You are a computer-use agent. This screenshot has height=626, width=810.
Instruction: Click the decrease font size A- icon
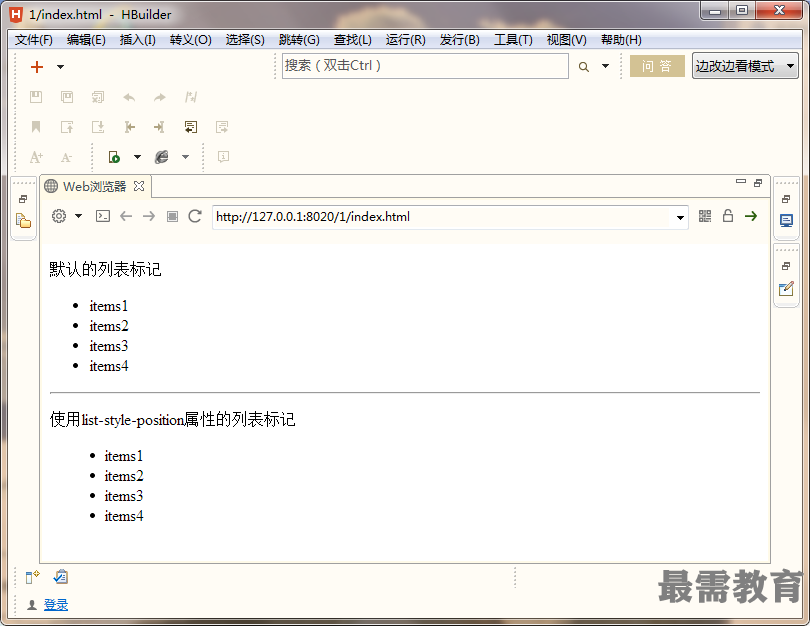[x=66, y=157]
